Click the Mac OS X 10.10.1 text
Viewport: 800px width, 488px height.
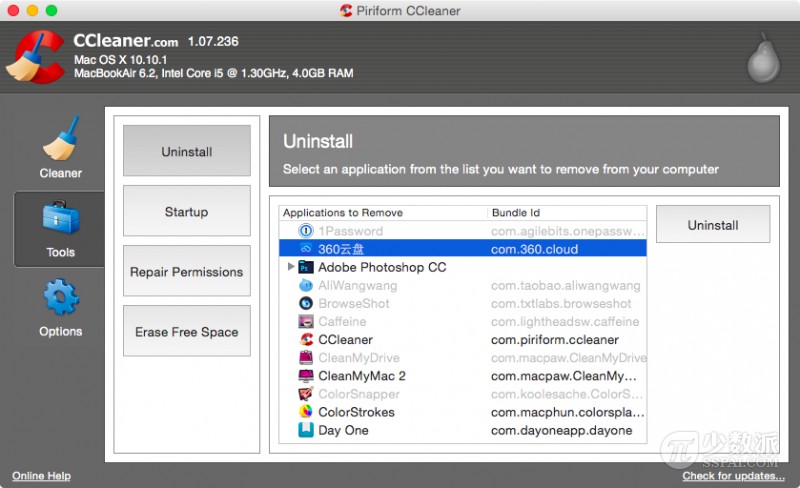(x=120, y=60)
